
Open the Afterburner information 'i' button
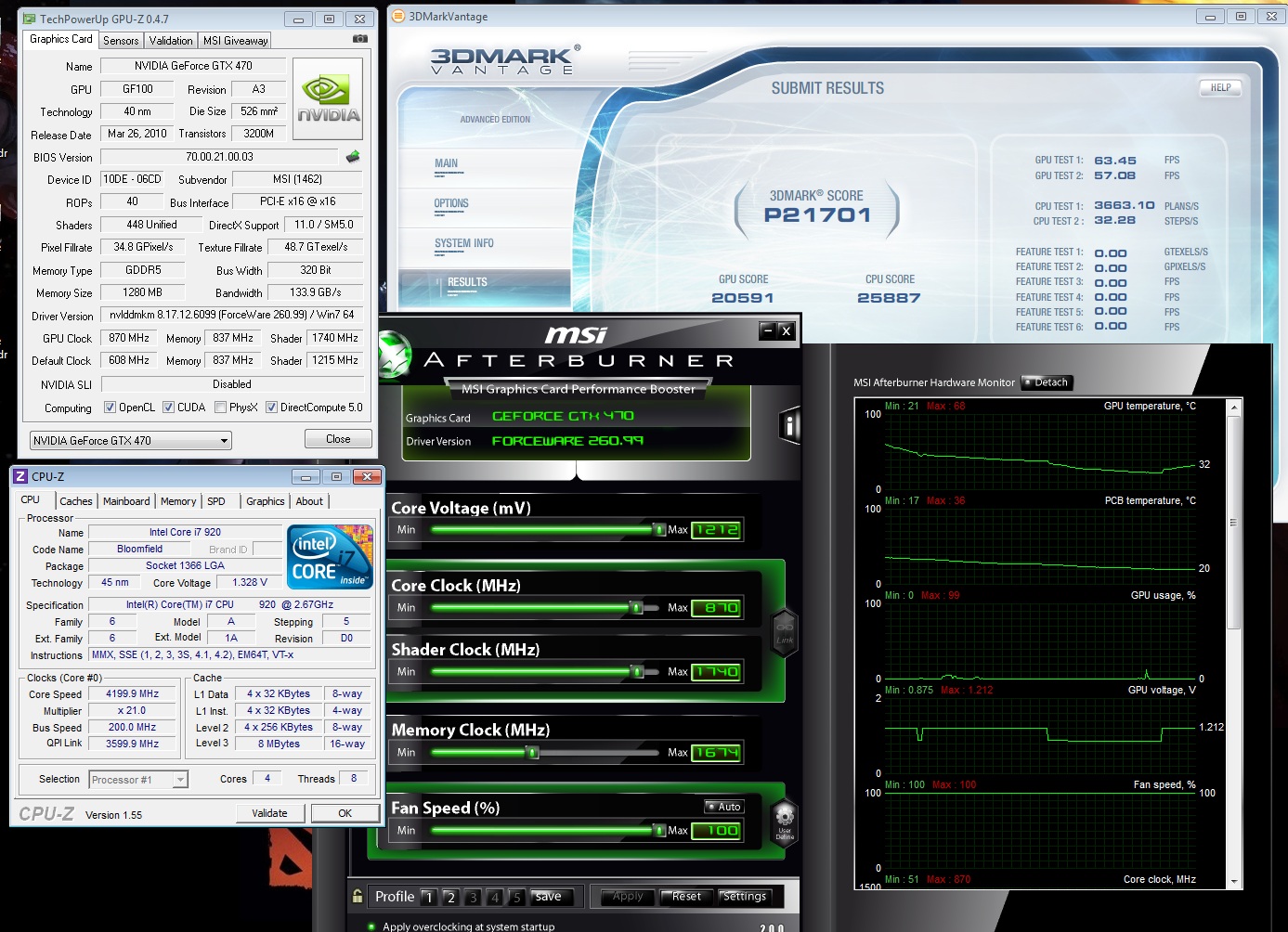[789, 425]
